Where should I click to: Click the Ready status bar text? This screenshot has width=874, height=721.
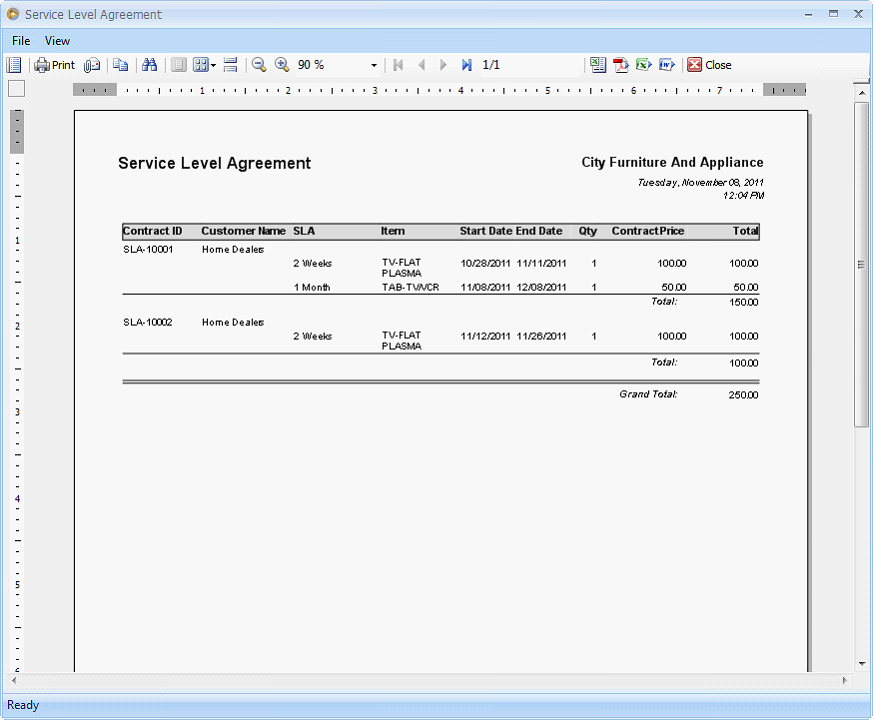(x=23, y=705)
